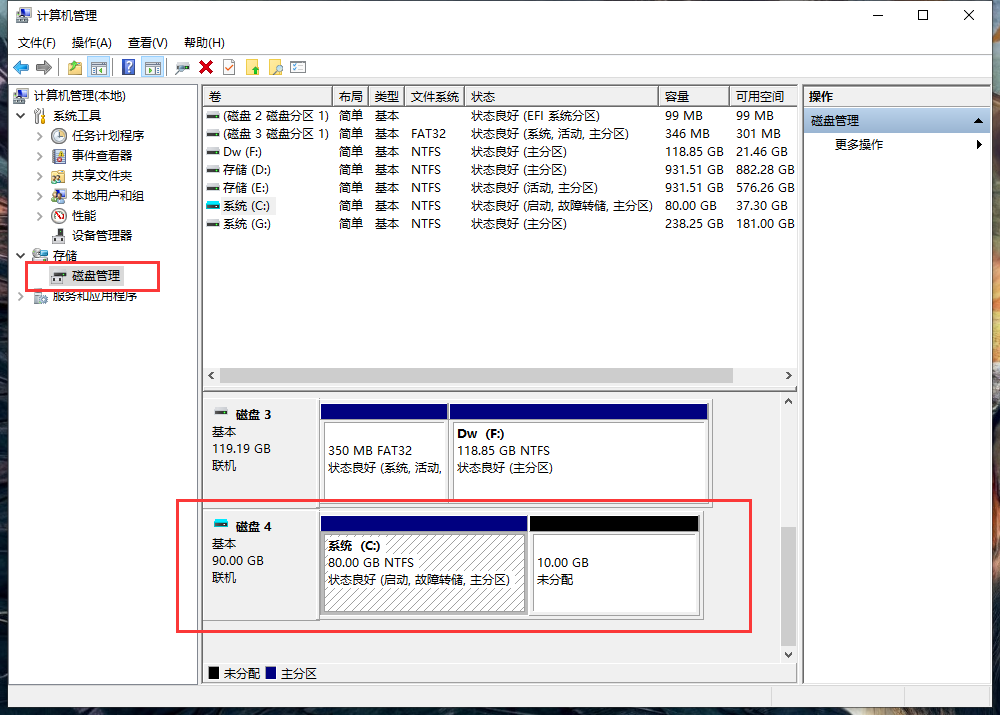Viewport: 1000px width, 715px height.
Task: Select the 系统 (C:) row in volume list
Action: point(246,206)
